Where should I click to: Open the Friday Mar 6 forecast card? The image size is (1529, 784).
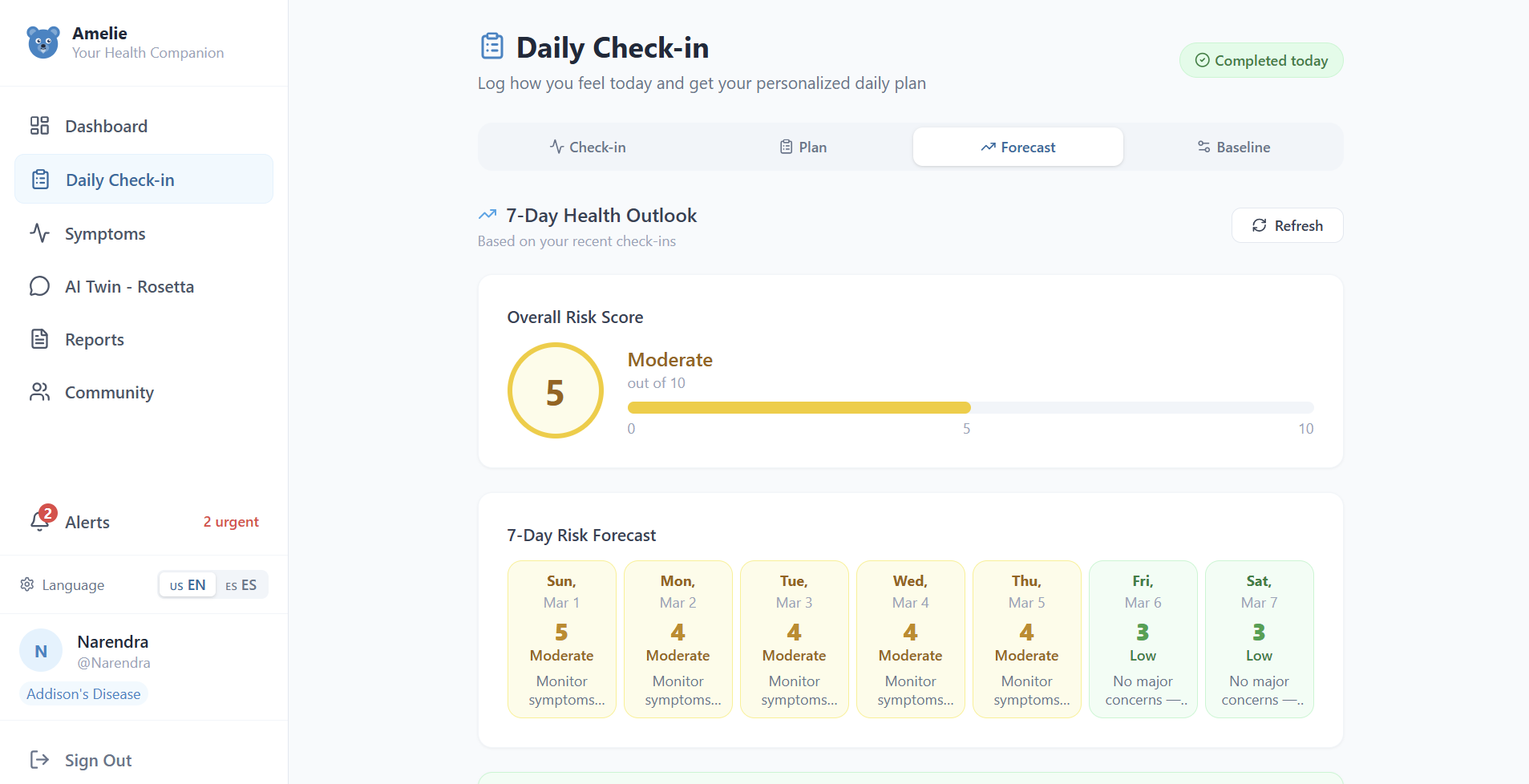click(1143, 639)
